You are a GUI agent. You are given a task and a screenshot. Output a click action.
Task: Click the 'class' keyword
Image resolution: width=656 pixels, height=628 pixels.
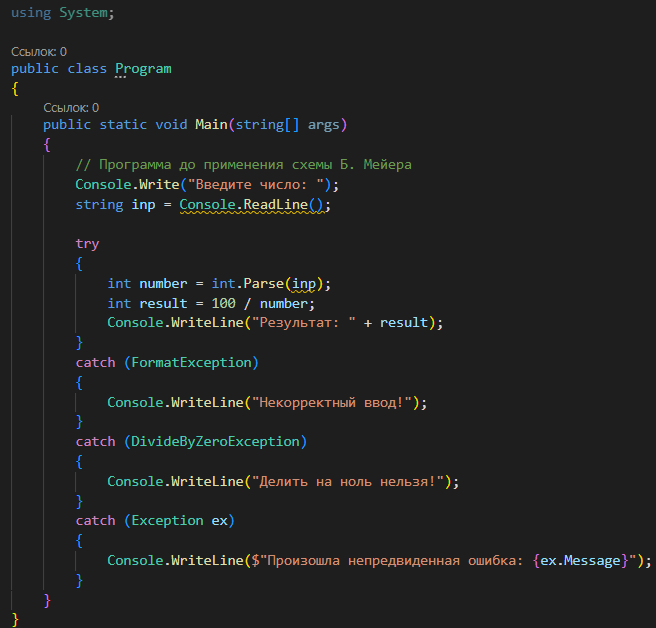click(x=87, y=69)
